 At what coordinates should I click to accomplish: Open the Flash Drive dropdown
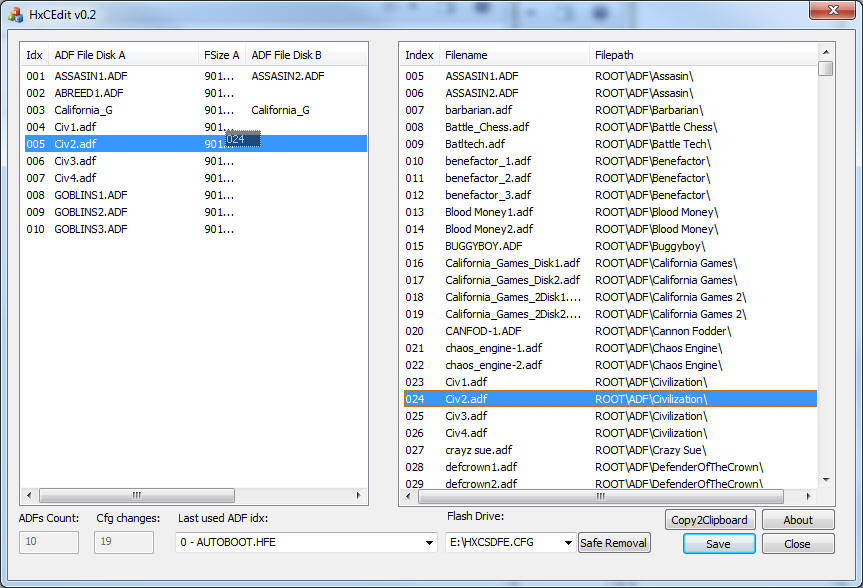tap(568, 543)
